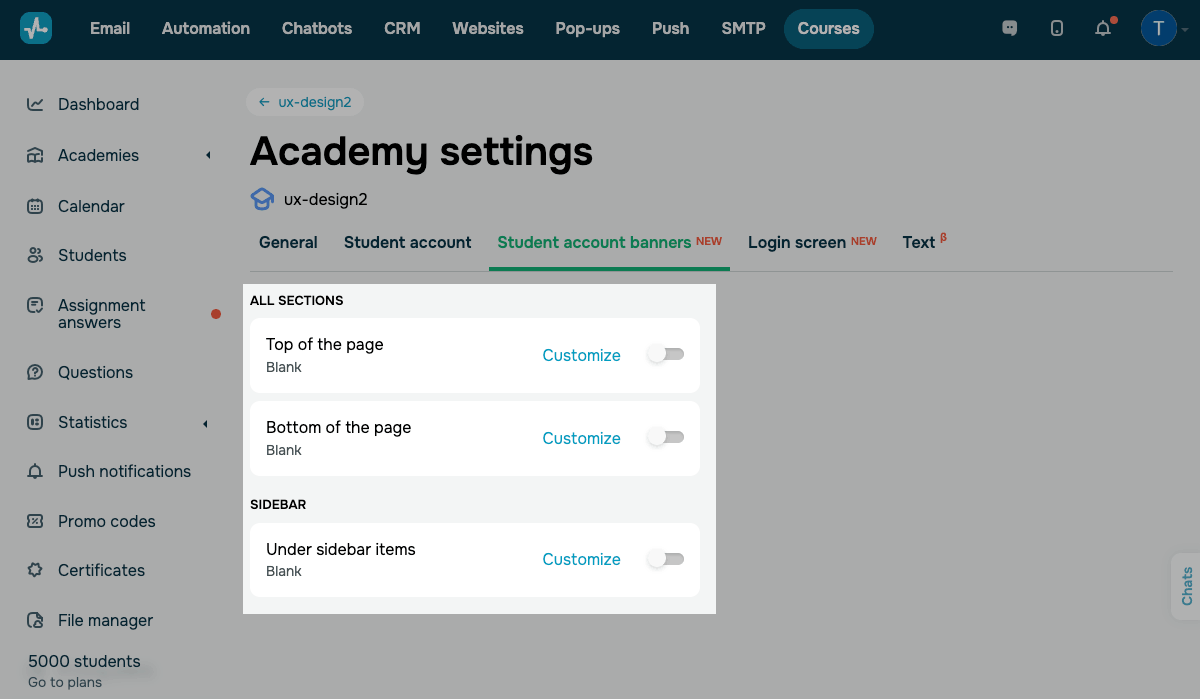Image resolution: width=1200 pixels, height=699 pixels.
Task: Switch on Under sidebar items banner
Action: tap(666, 559)
